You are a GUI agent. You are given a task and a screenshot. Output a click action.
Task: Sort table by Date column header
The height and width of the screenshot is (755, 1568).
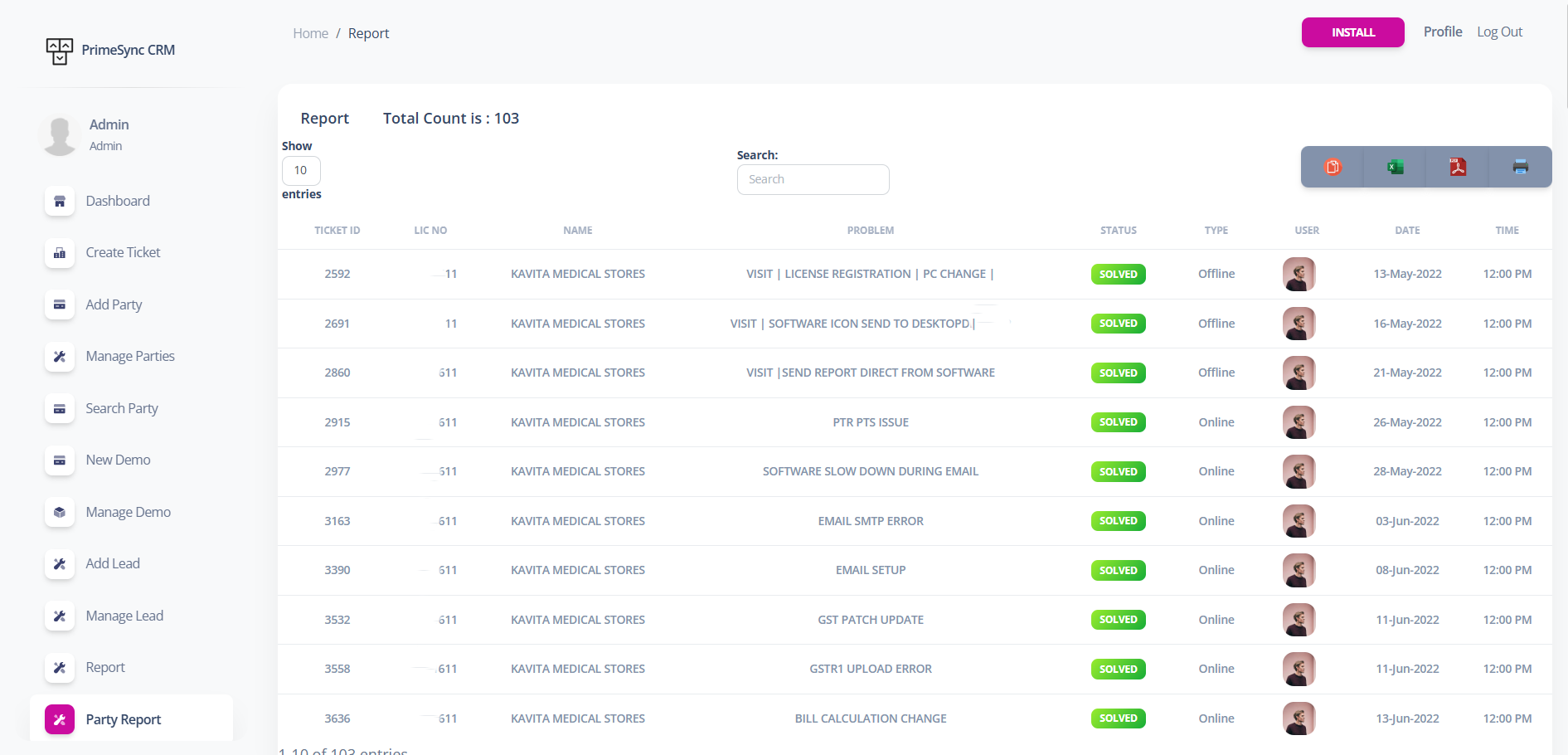[x=1406, y=231]
